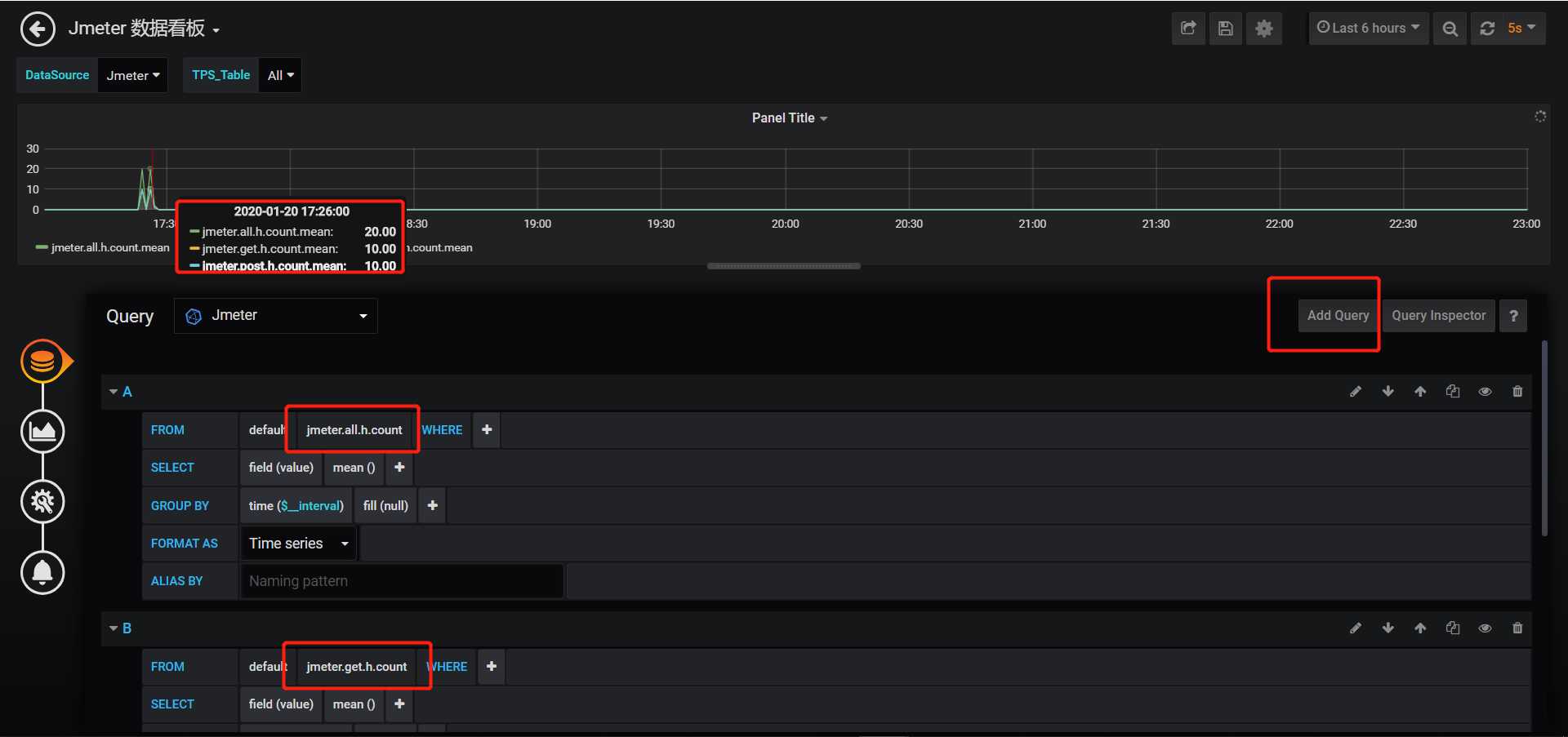
Task: Click mean () in query B SELECT
Action: [x=354, y=704]
